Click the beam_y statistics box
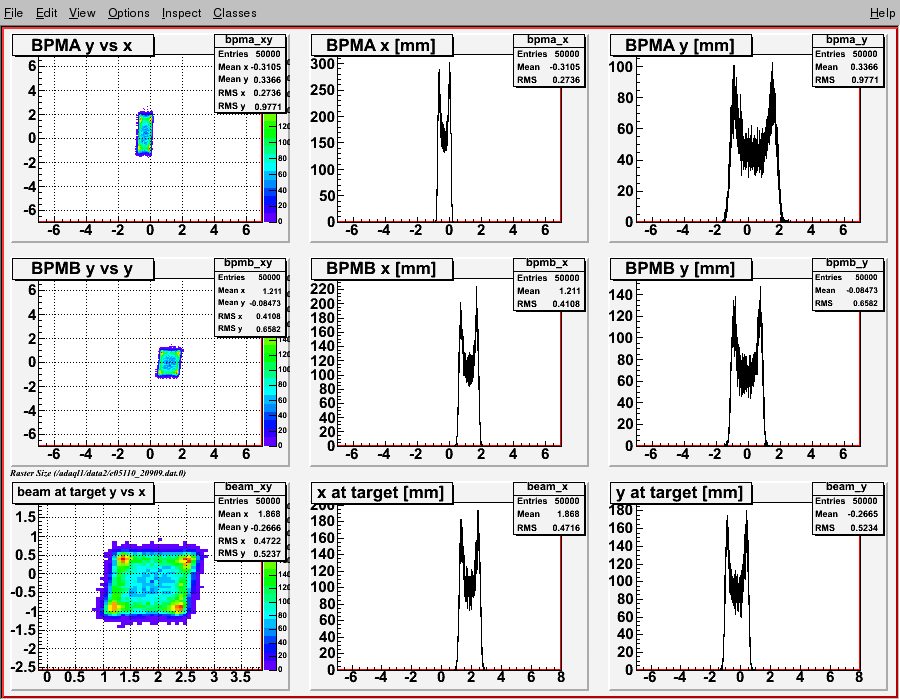The height and width of the screenshot is (700, 900). click(848, 508)
